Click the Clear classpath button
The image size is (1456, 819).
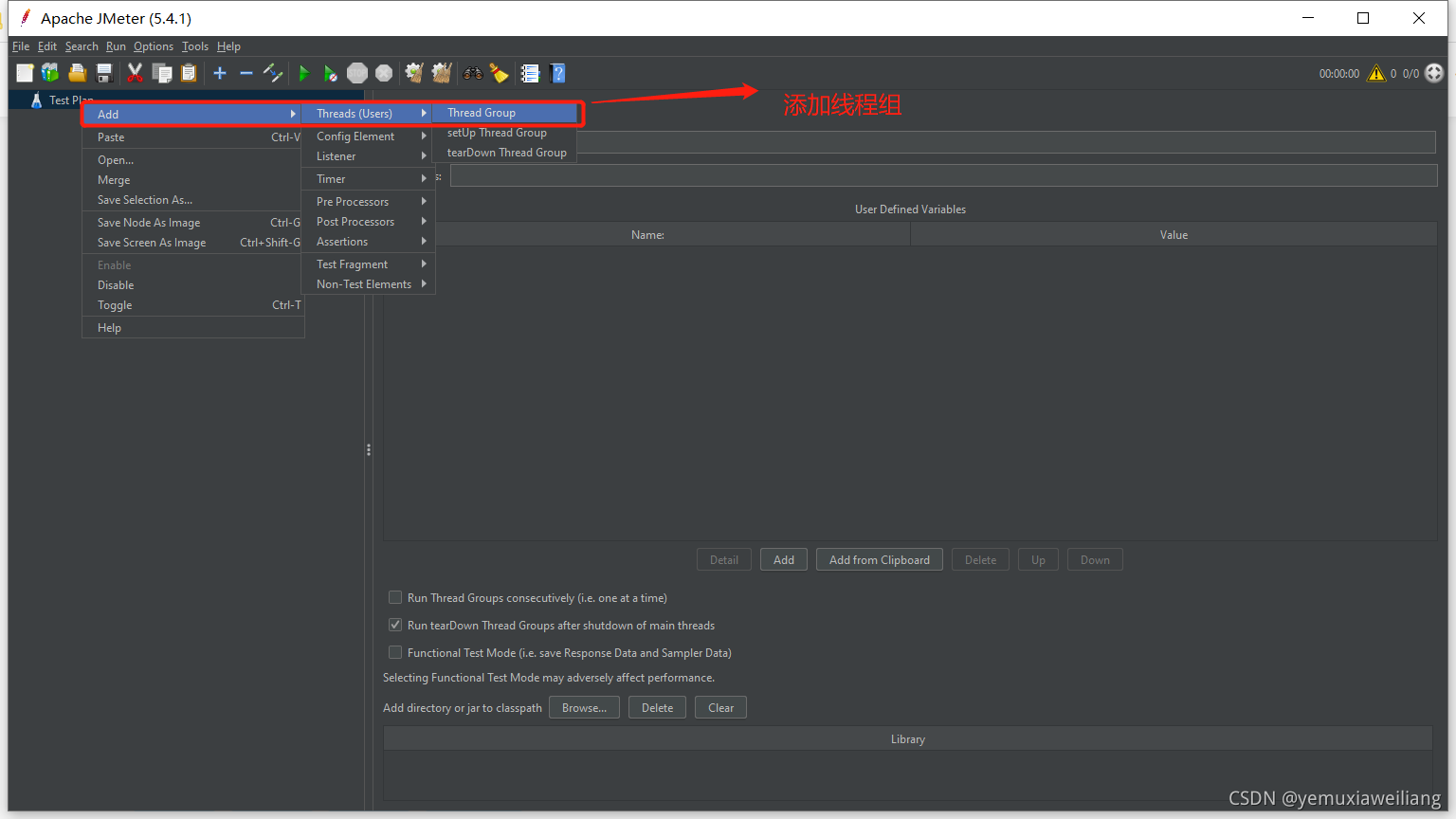click(x=720, y=708)
